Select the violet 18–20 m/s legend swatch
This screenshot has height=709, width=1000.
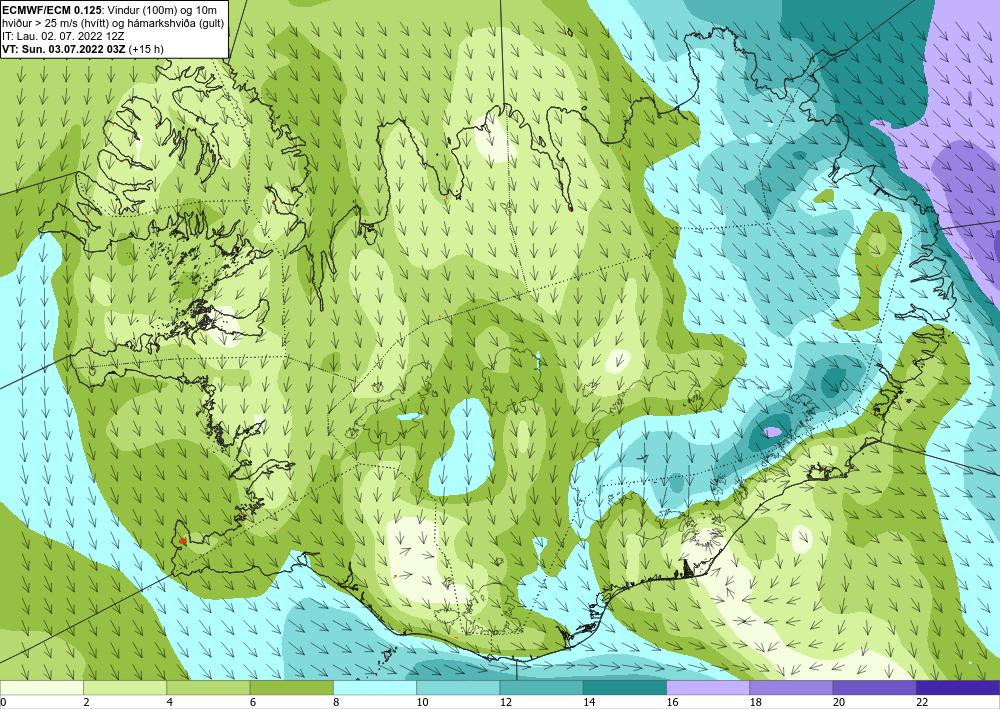click(x=791, y=687)
